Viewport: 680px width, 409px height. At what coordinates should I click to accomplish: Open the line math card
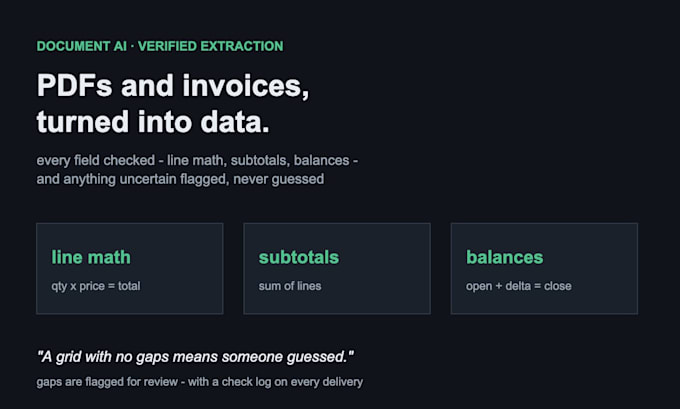click(130, 268)
